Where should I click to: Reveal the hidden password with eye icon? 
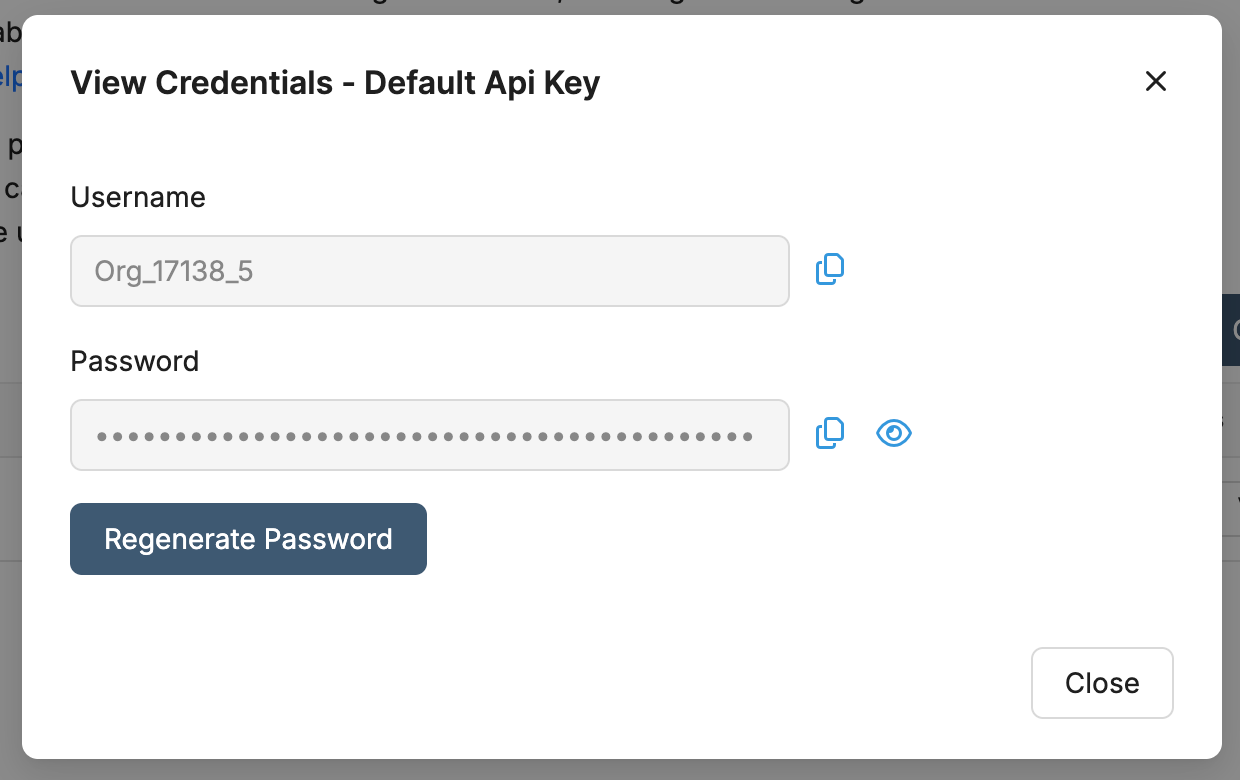(894, 433)
